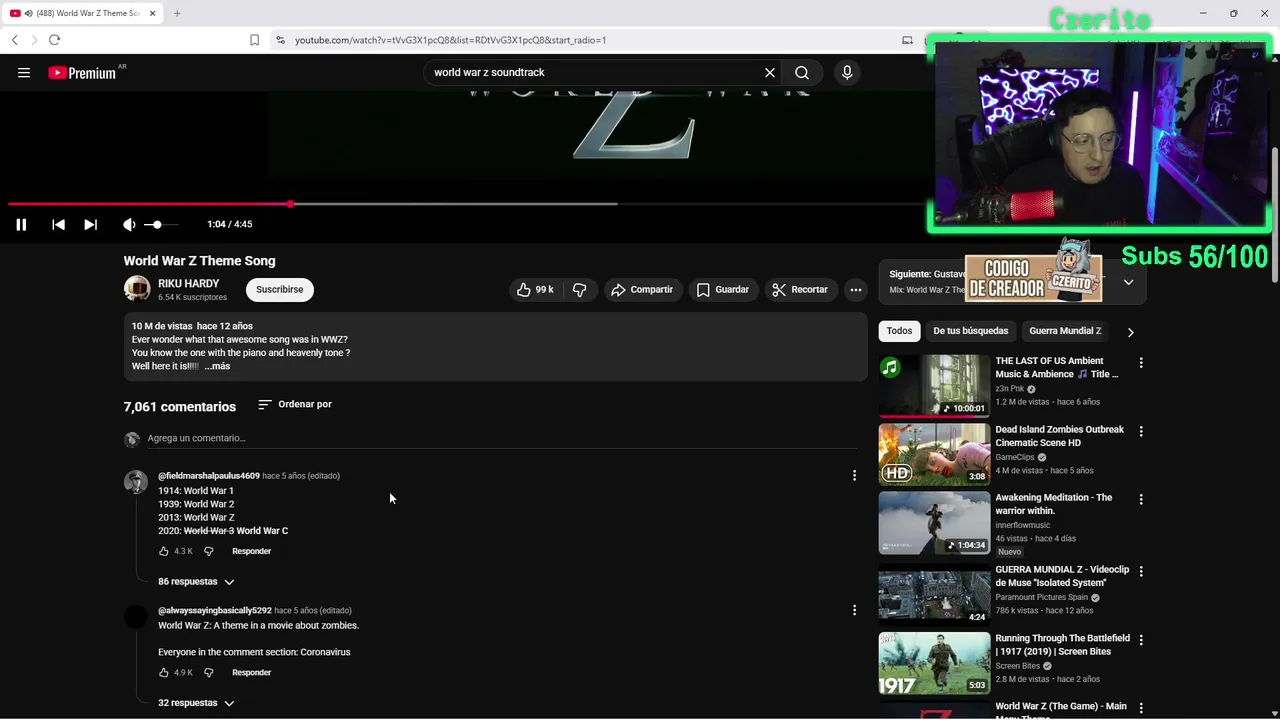Expand 86 respuestas replies
Image resolution: width=1280 pixels, height=720 pixels.
[196, 581]
